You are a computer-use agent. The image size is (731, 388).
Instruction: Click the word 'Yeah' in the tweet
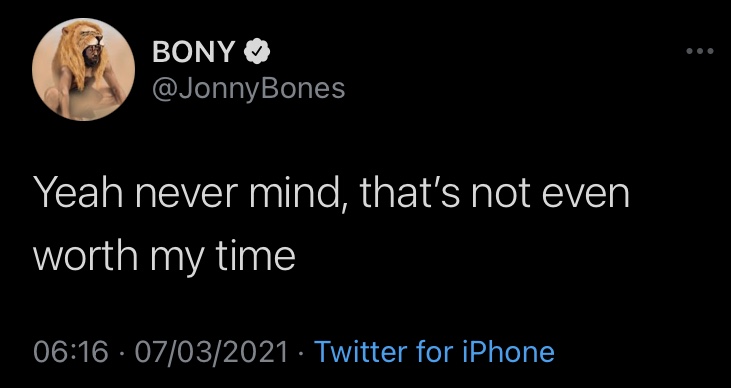click(x=78, y=193)
